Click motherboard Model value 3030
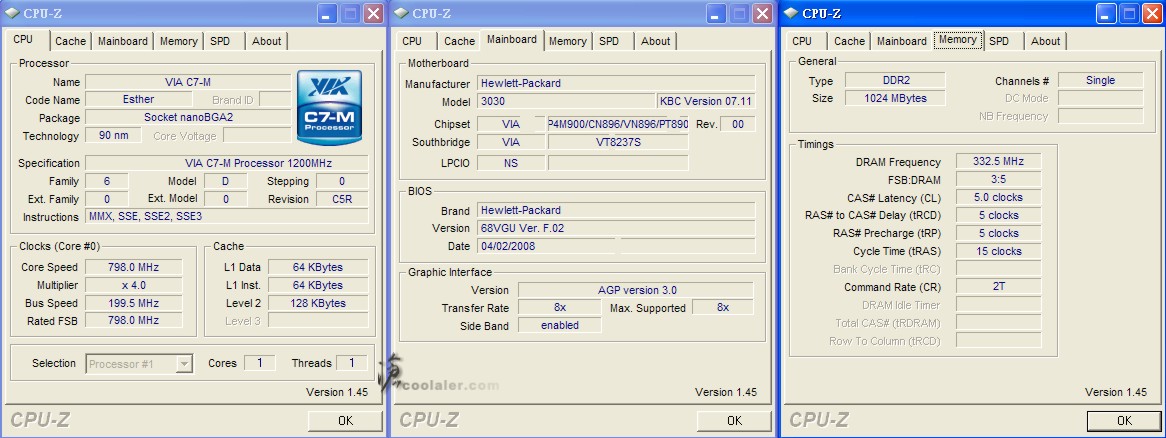This screenshot has height=438, width=1166. click(x=565, y=101)
